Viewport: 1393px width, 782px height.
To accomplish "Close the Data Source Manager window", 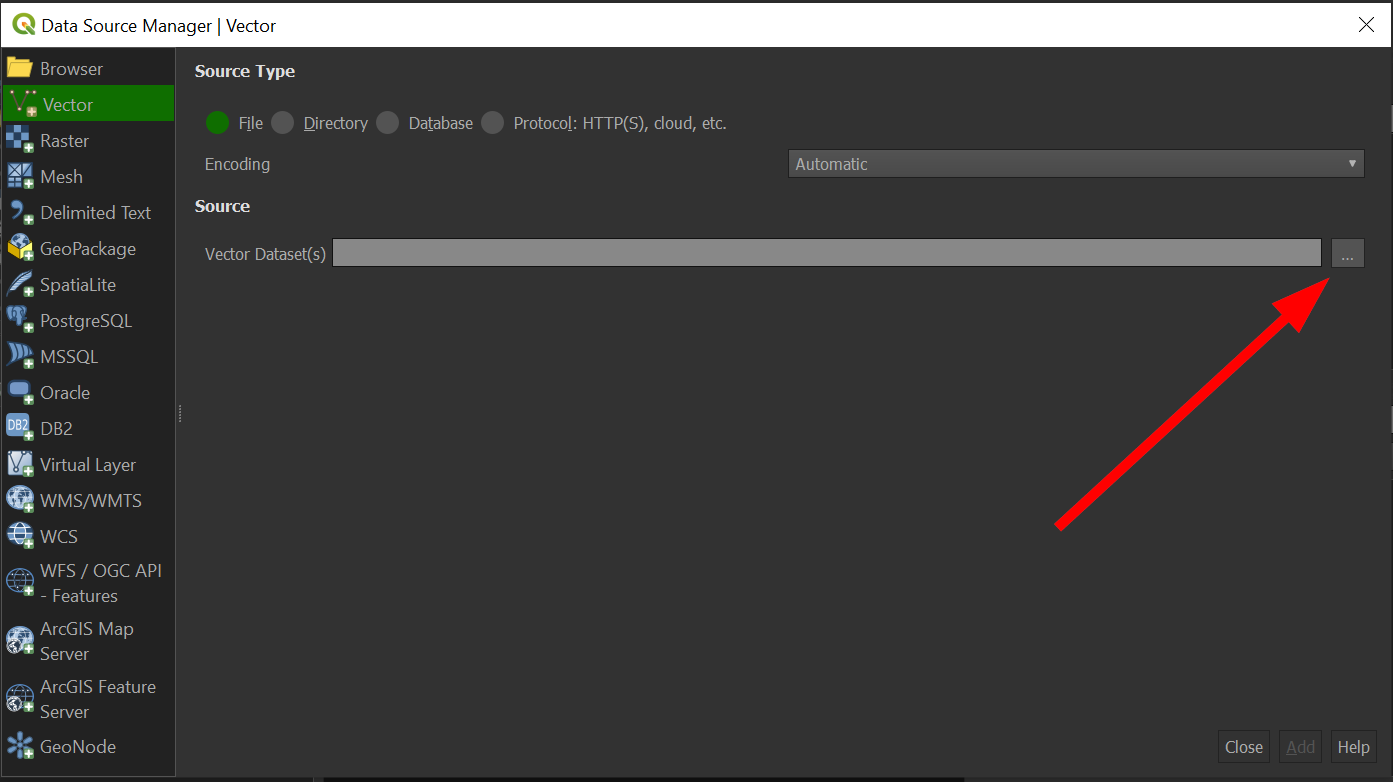I will [1366, 25].
